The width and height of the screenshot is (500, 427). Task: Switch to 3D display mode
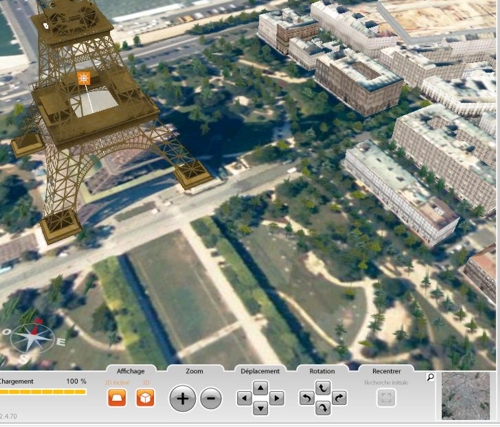(145, 398)
